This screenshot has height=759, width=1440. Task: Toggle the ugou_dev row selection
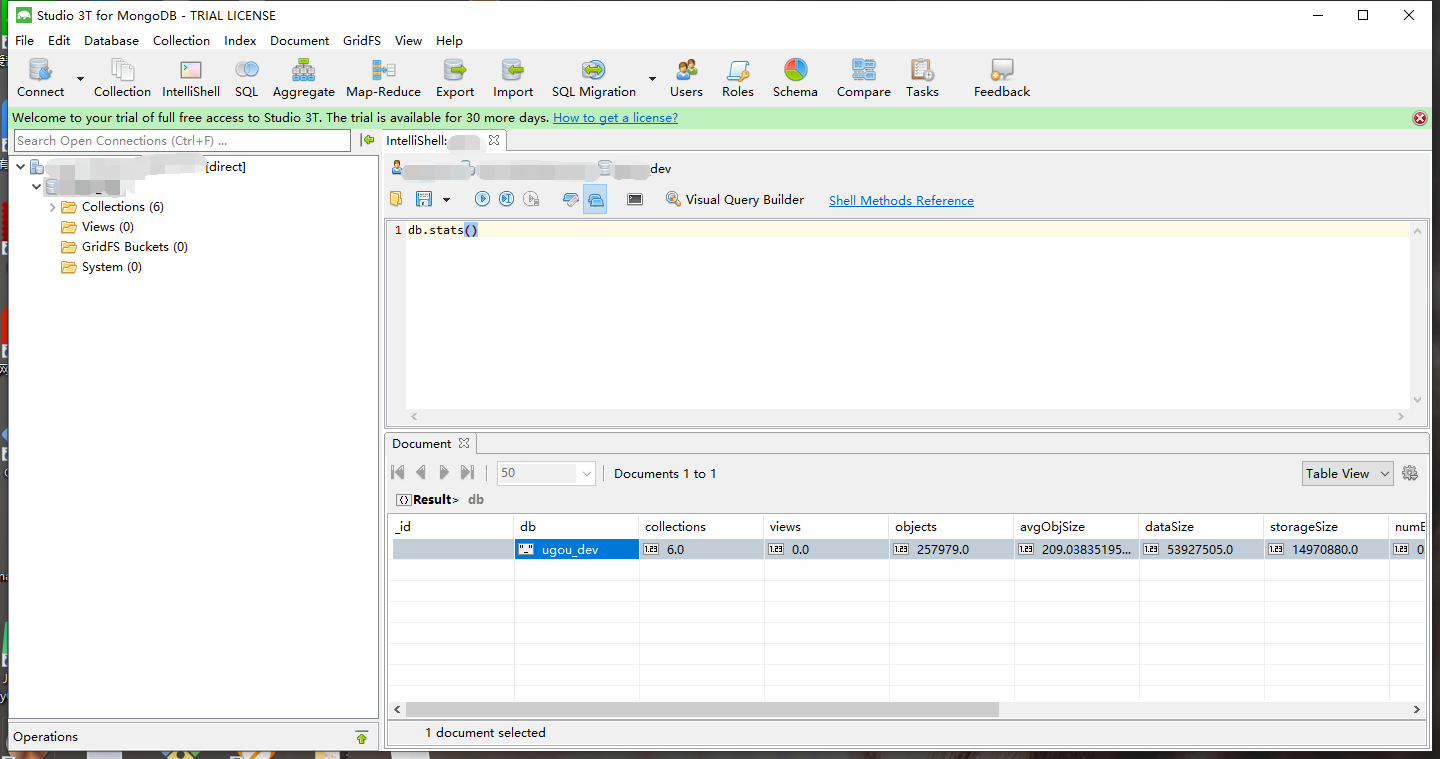(x=576, y=548)
